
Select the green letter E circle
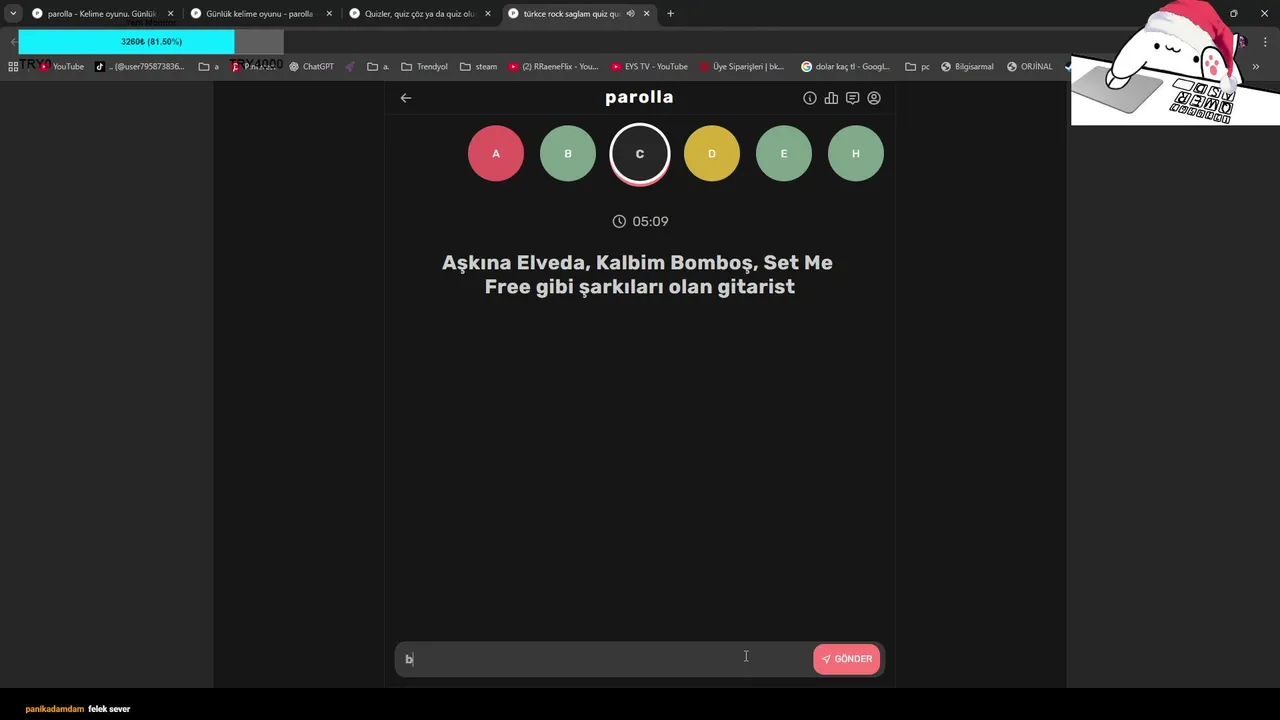coord(784,154)
